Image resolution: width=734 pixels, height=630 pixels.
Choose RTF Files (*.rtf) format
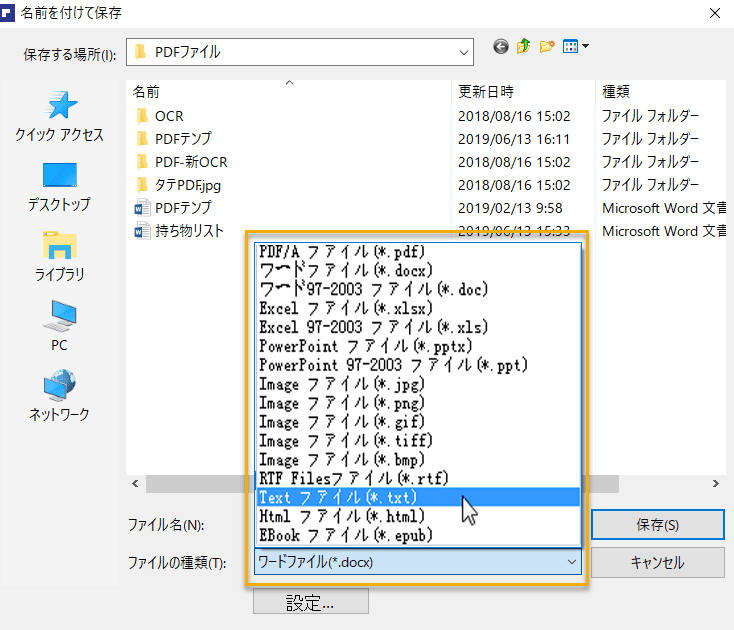click(418, 478)
